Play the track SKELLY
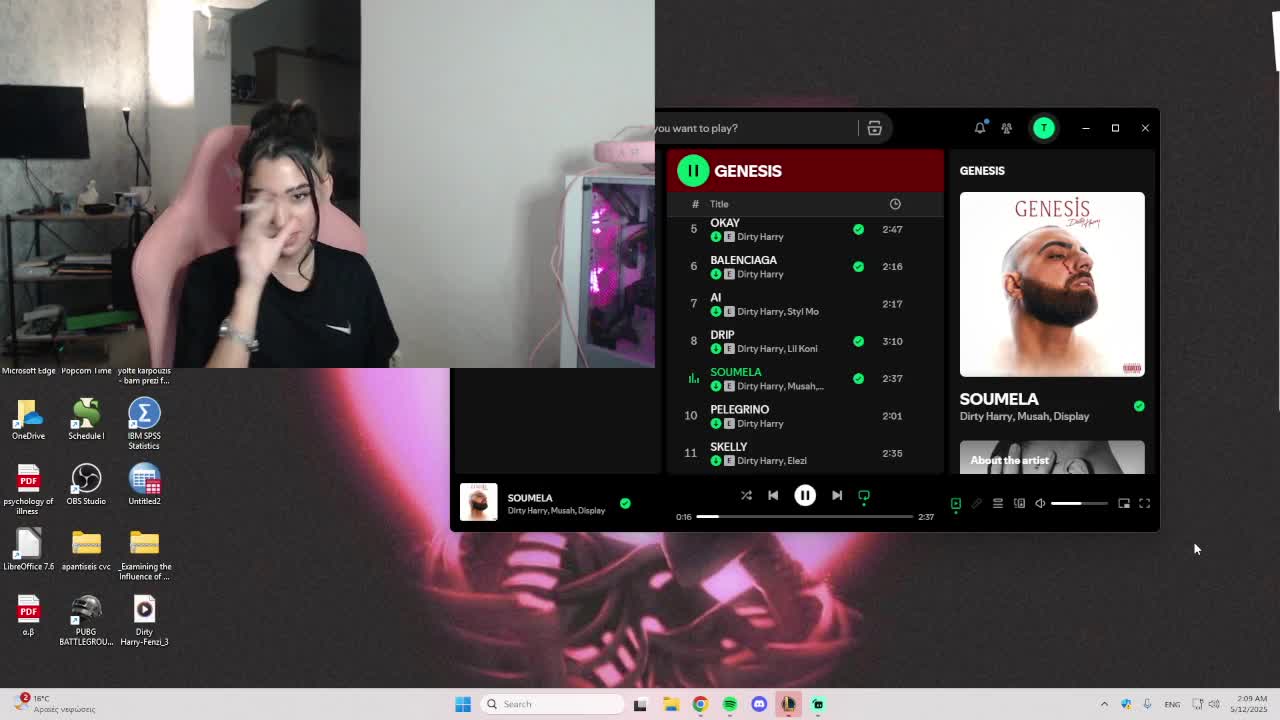This screenshot has width=1280, height=720. pos(728,447)
